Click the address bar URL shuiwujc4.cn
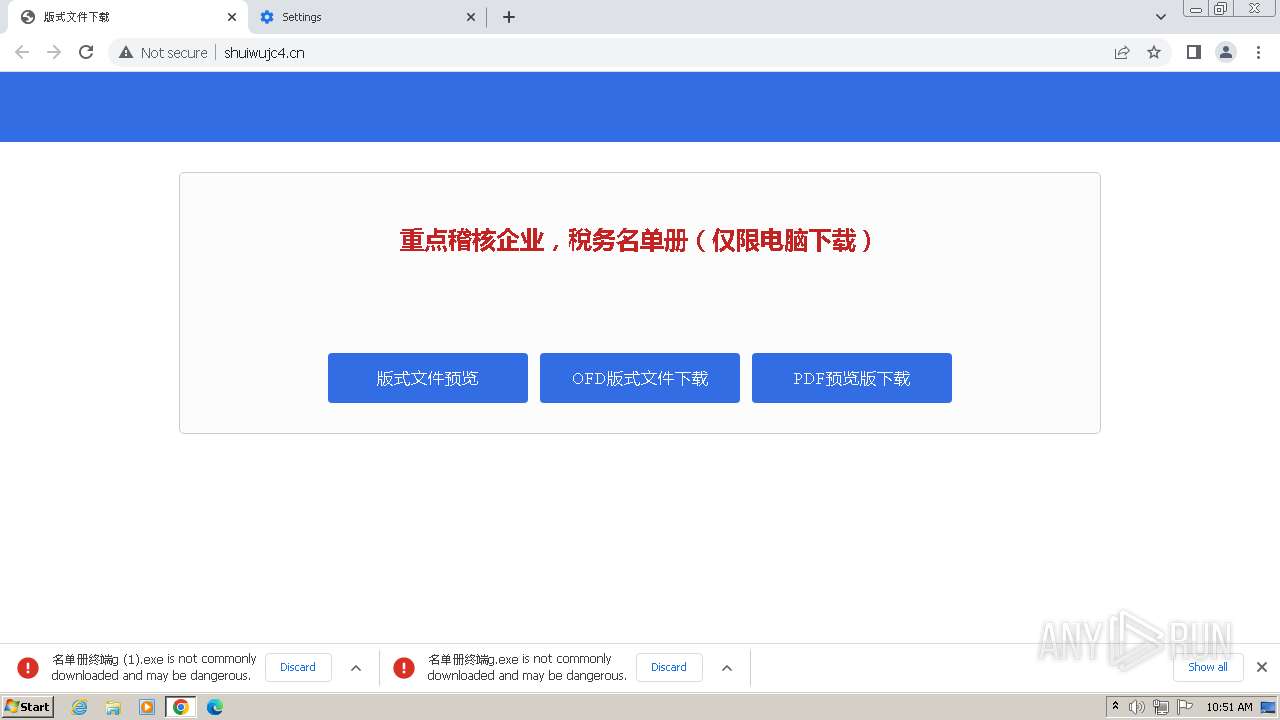 point(264,52)
